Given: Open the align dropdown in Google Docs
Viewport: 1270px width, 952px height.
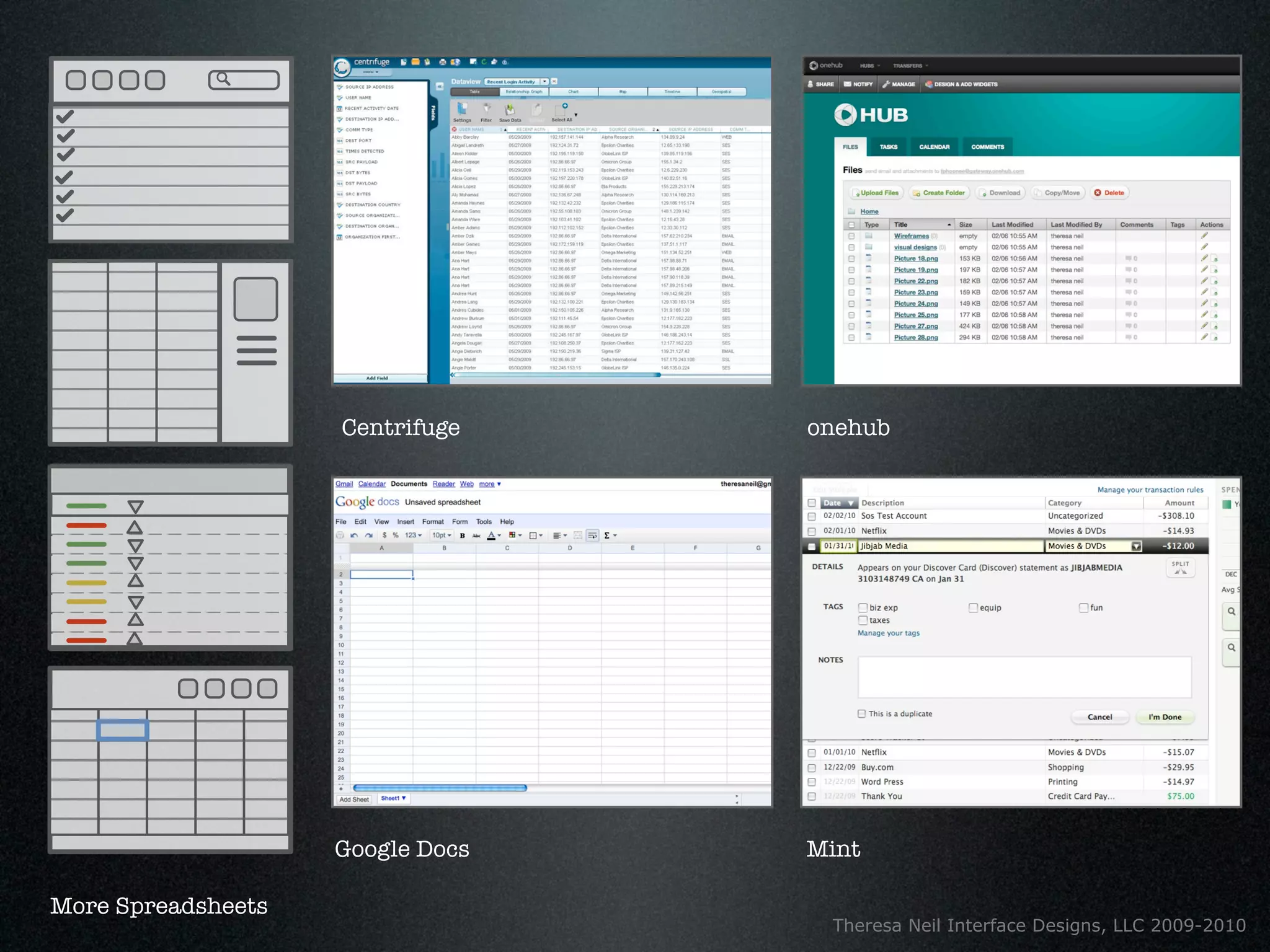Looking at the screenshot, I should [560, 535].
